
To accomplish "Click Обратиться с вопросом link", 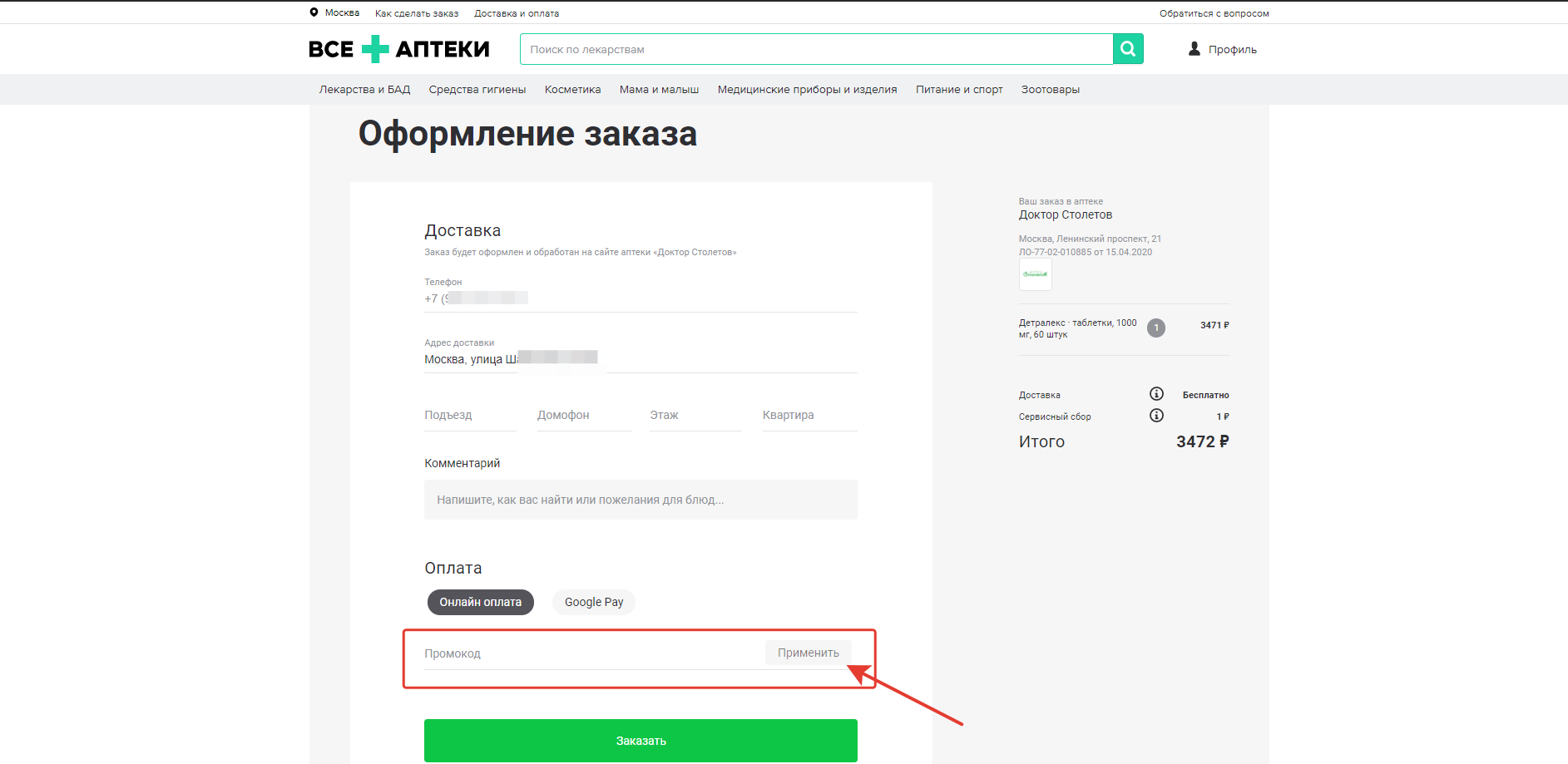I will pos(1214,13).
